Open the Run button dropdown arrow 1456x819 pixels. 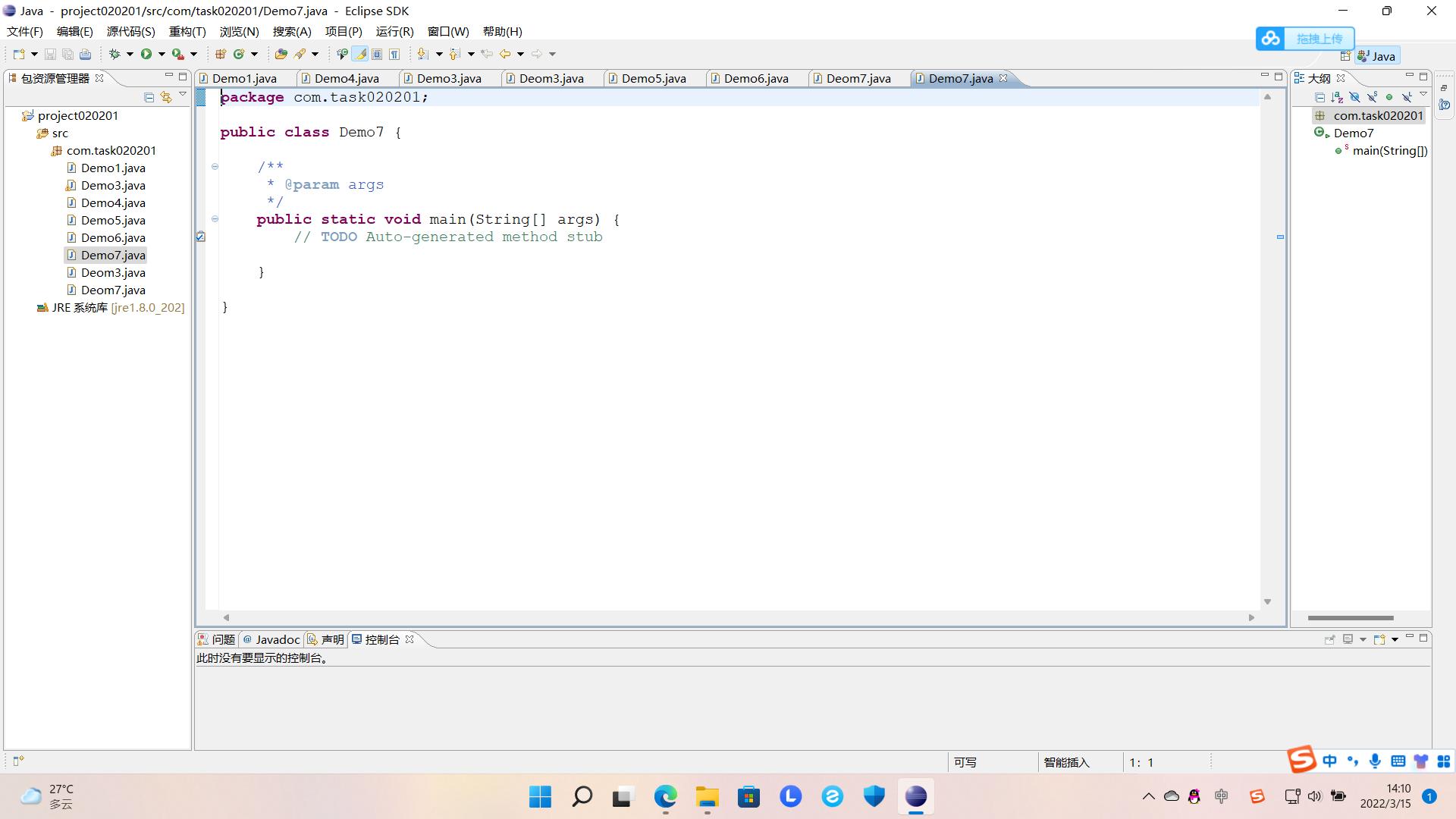click(x=162, y=54)
